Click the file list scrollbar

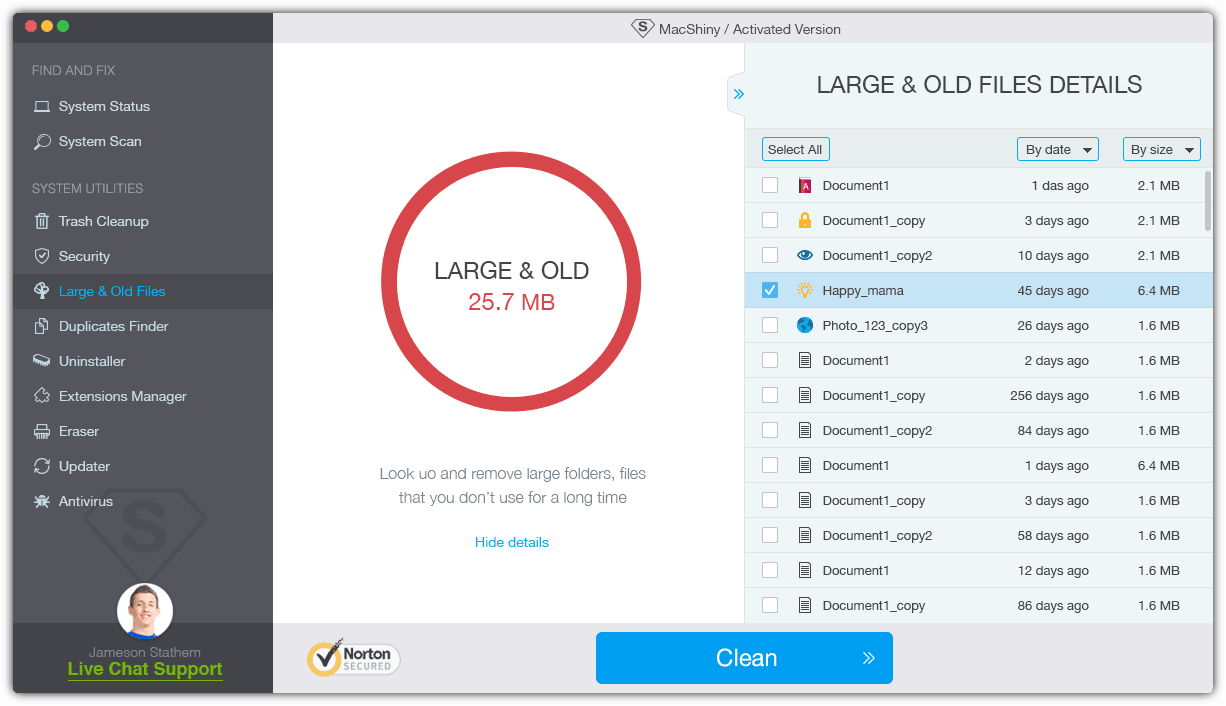[1208, 202]
